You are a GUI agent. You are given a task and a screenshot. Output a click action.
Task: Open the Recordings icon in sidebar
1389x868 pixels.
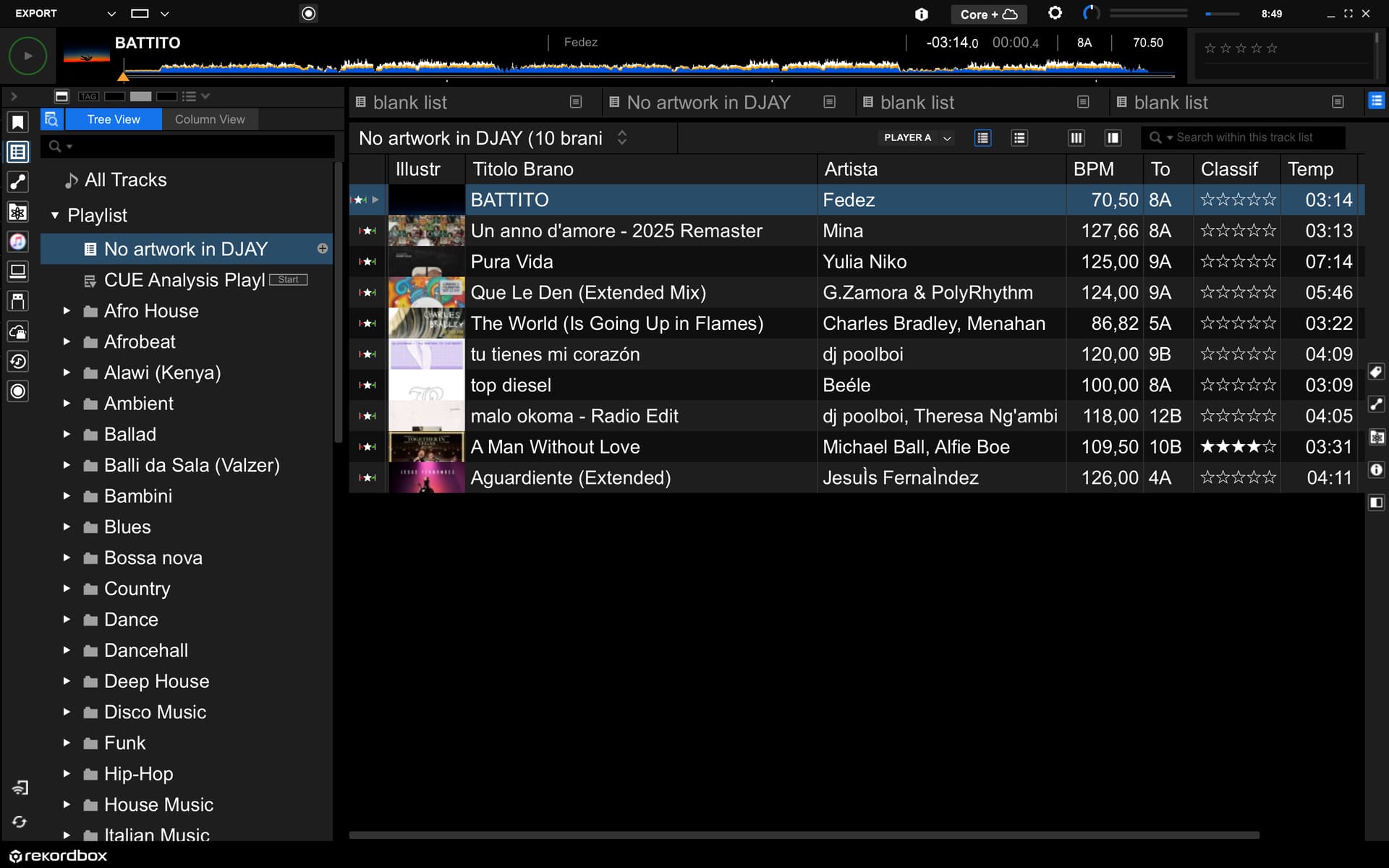coord(18,391)
